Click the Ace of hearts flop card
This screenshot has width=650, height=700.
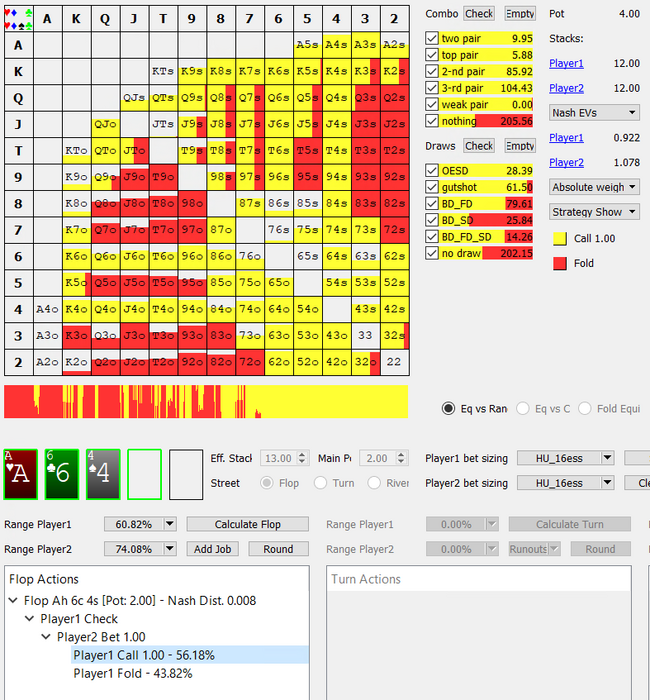coord(21,474)
